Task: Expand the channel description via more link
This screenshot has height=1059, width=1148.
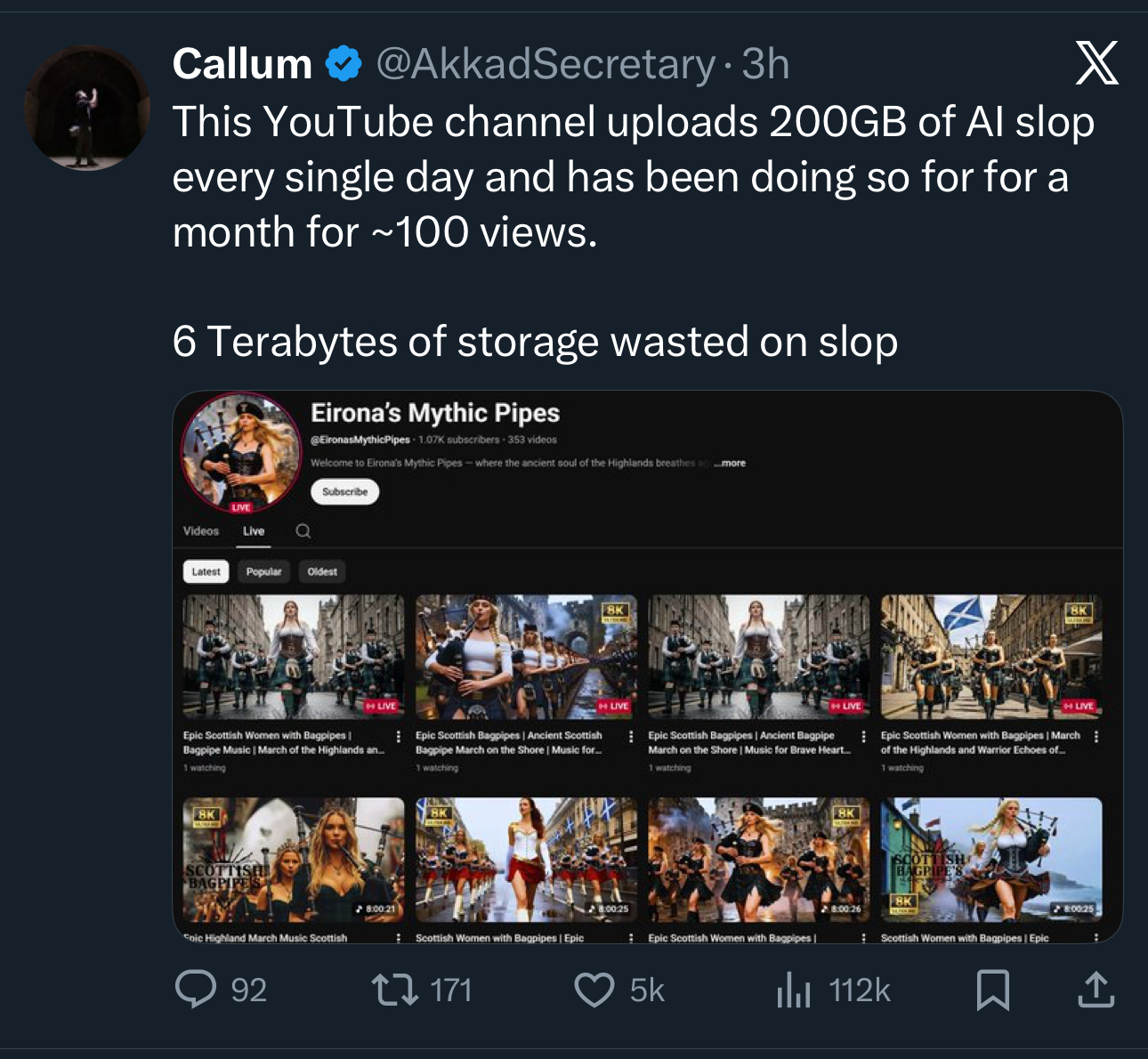Action: click(x=730, y=463)
